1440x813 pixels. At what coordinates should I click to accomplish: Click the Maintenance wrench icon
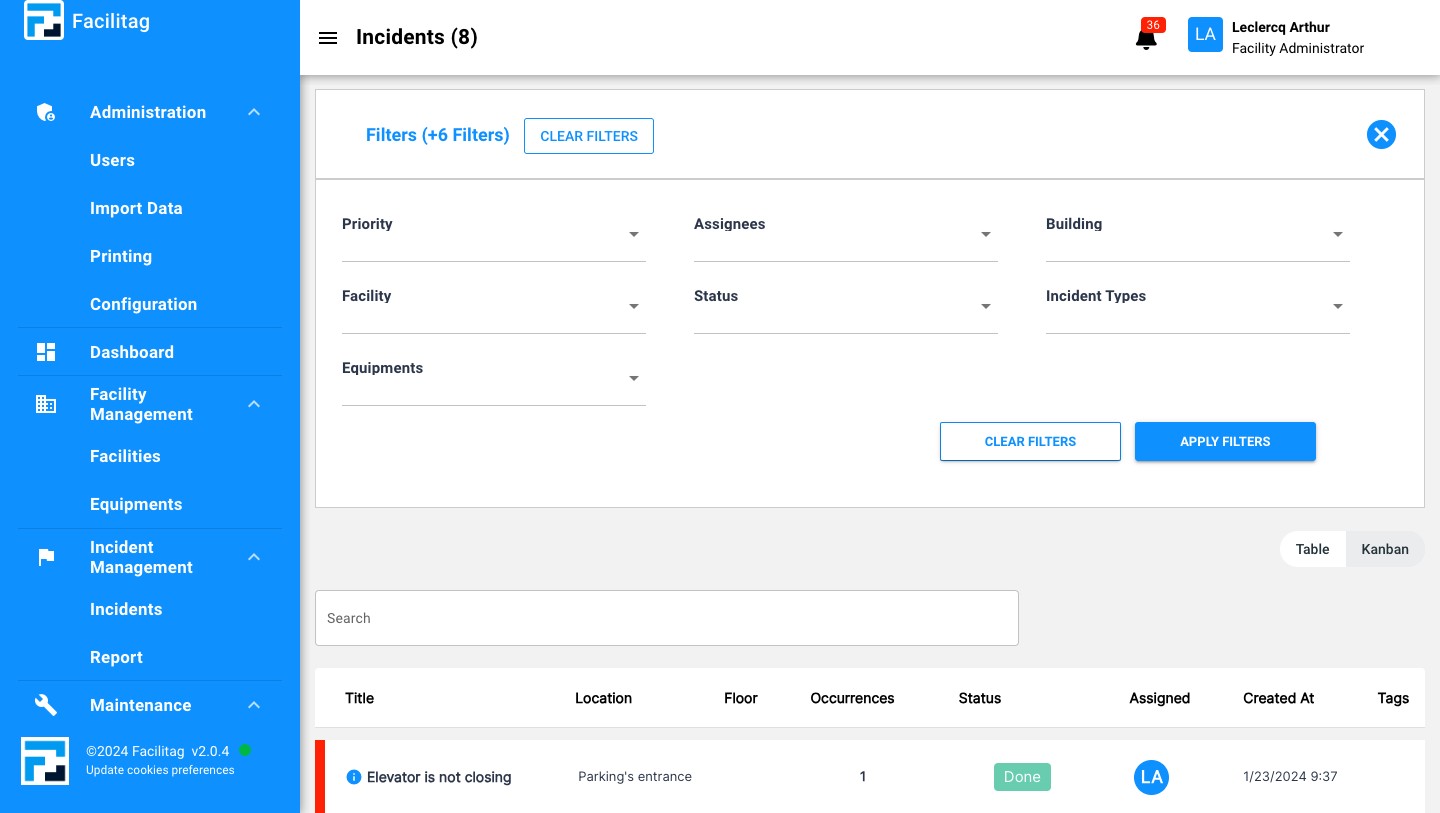click(x=46, y=705)
